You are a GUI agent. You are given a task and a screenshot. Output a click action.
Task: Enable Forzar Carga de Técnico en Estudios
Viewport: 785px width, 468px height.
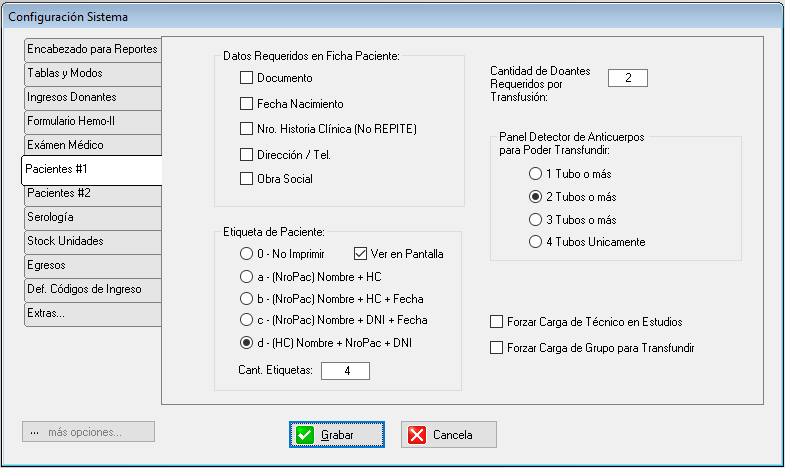point(497,322)
